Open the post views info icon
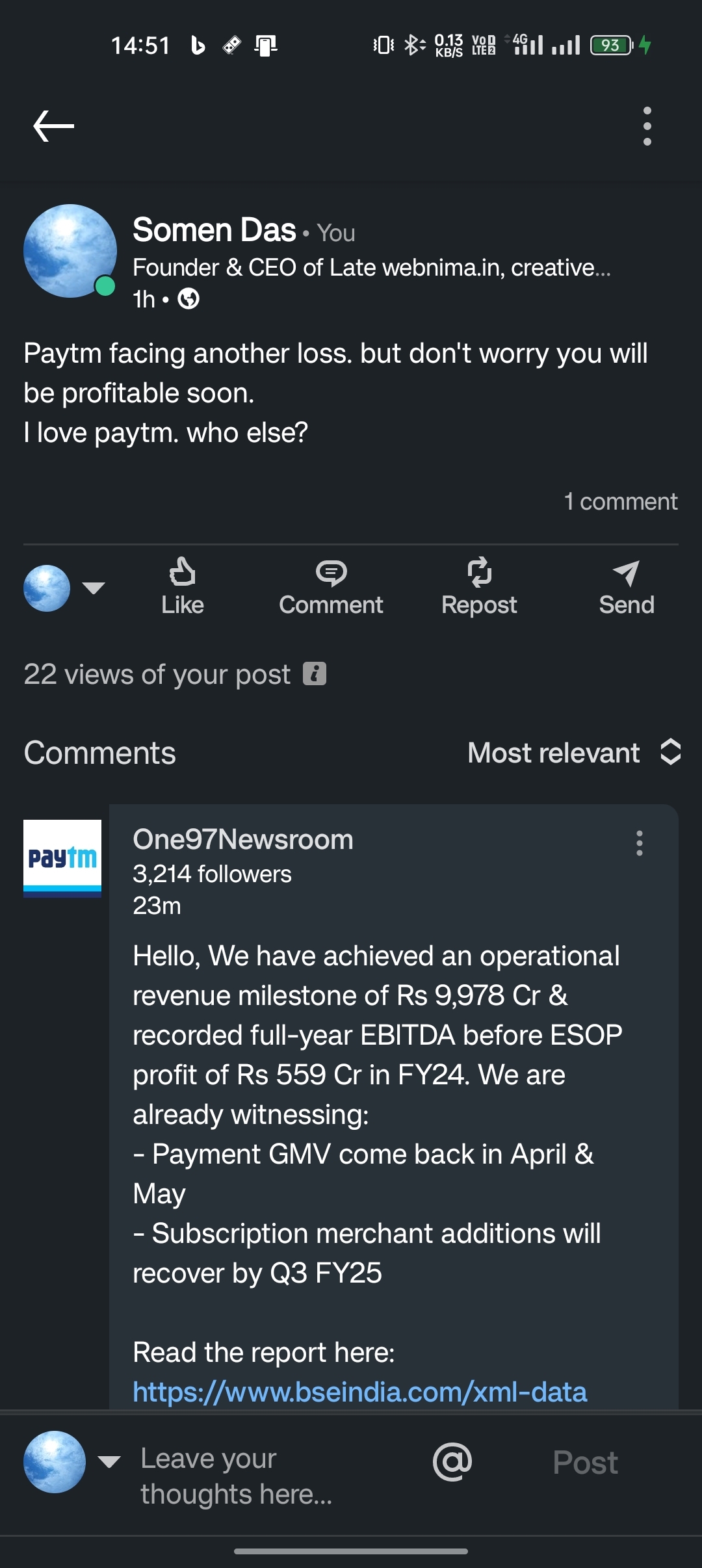 click(x=315, y=673)
